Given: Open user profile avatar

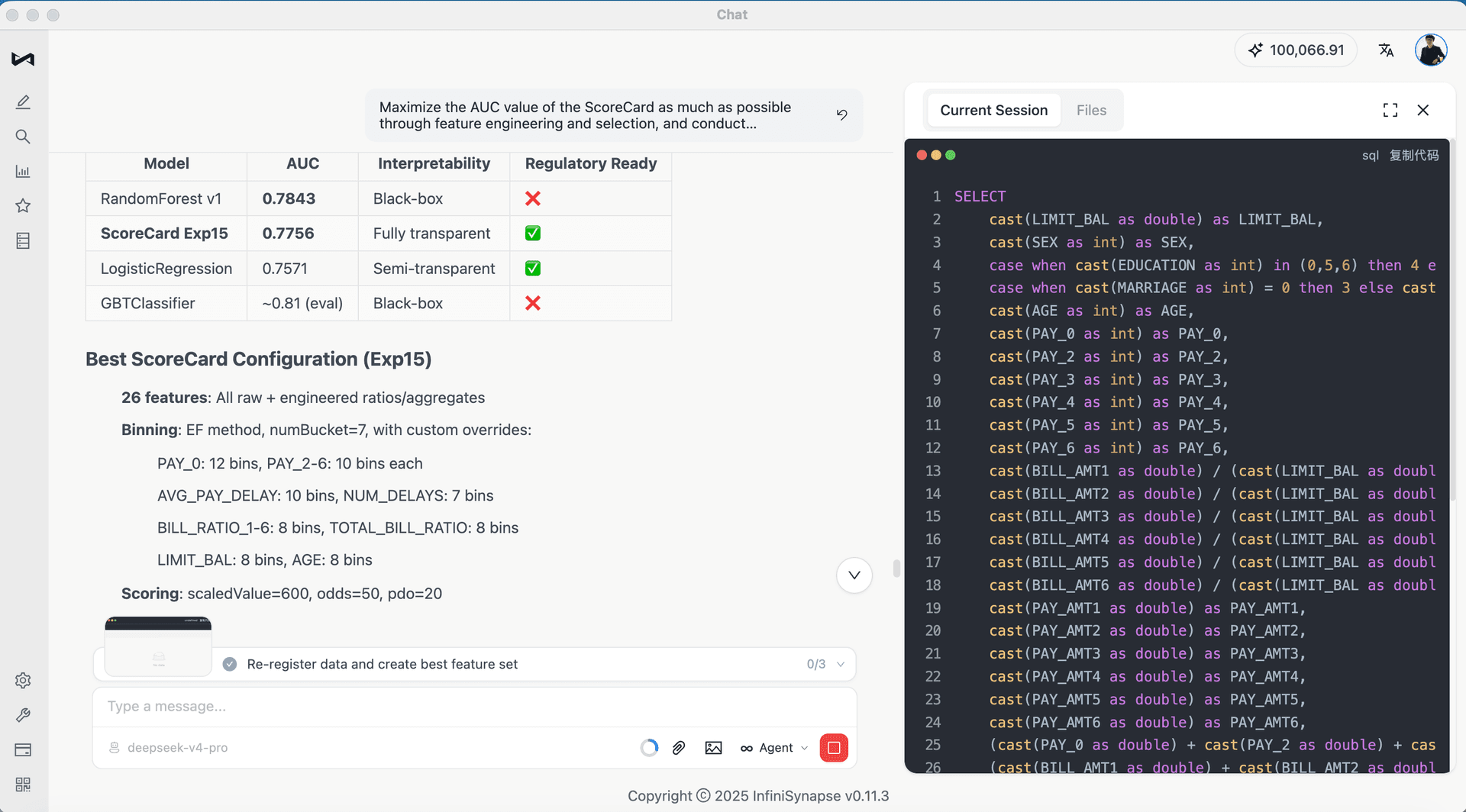Looking at the screenshot, I should pyautogui.click(x=1431, y=50).
